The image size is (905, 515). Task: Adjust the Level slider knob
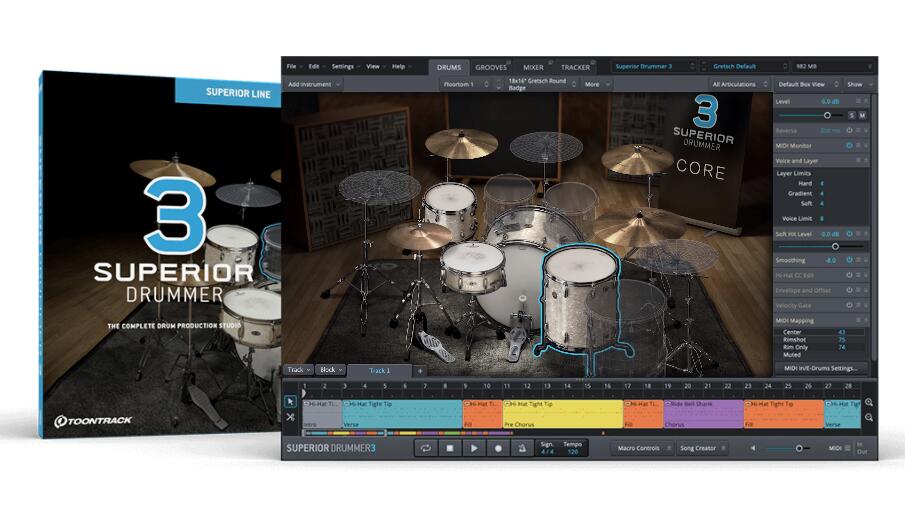point(827,115)
